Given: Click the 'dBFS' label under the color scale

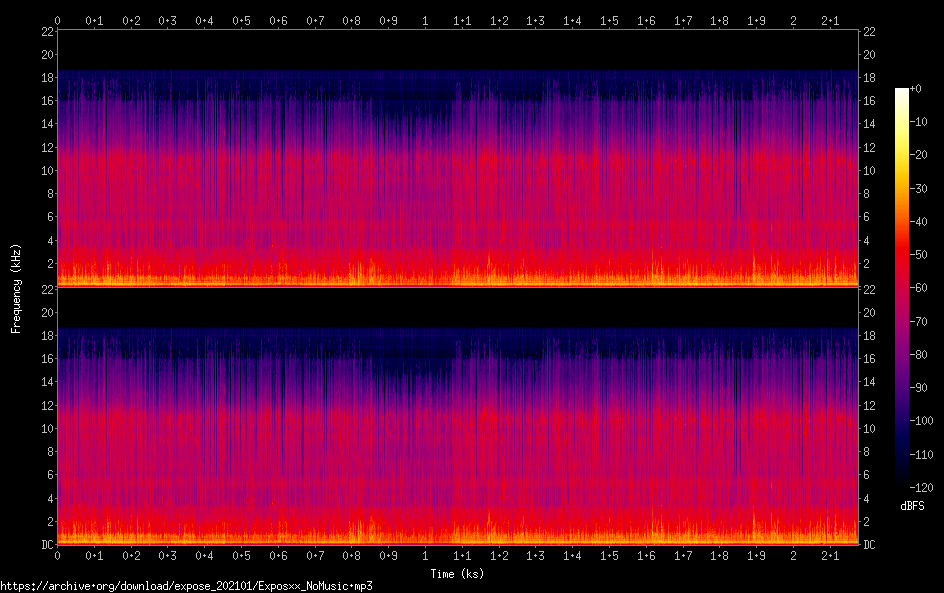Looking at the screenshot, I should tap(912, 506).
